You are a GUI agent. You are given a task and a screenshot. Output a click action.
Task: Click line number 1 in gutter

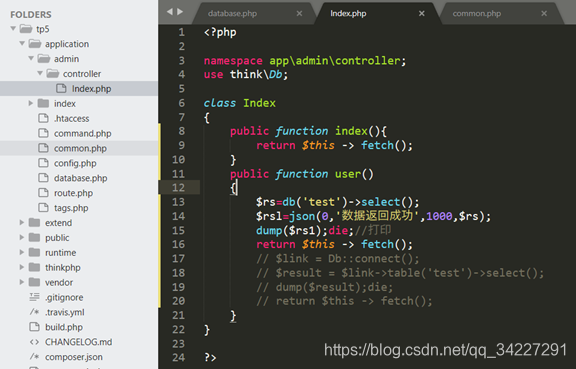(x=181, y=32)
